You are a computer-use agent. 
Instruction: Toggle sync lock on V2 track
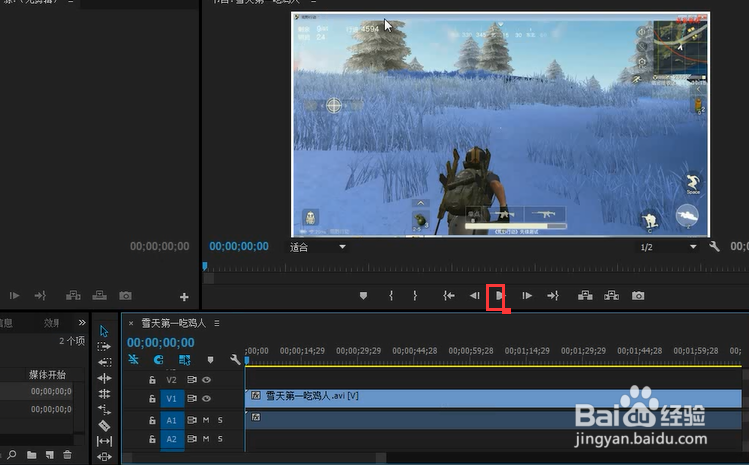click(x=192, y=380)
